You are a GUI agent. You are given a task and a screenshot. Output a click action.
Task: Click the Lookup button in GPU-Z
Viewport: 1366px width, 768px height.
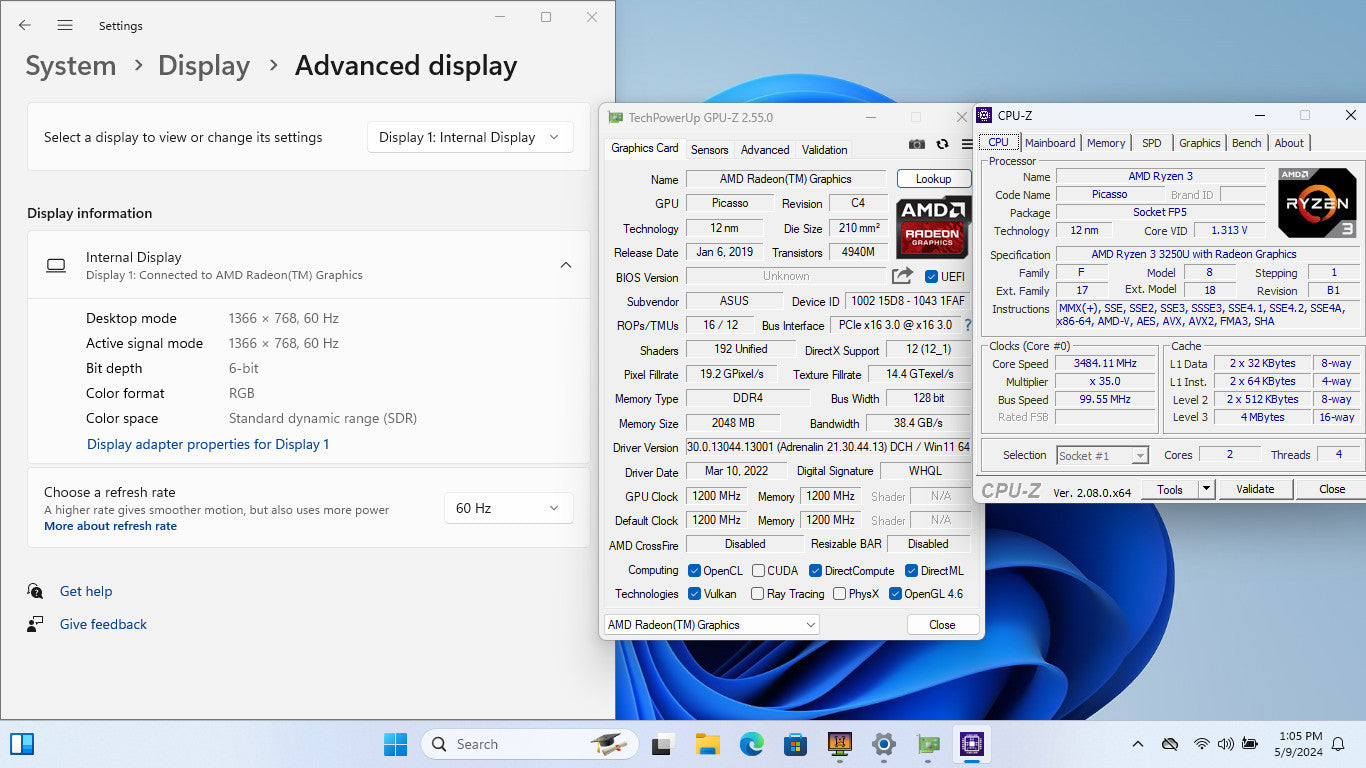click(x=933, y=179)
